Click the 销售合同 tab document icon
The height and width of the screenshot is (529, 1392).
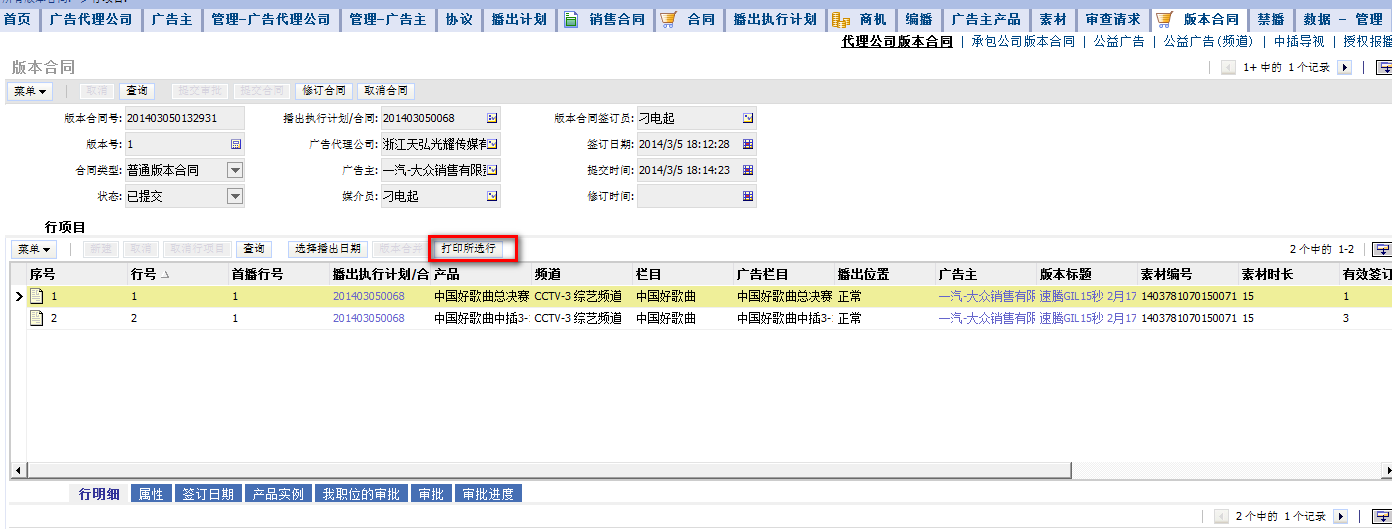[x=571, y=19]
